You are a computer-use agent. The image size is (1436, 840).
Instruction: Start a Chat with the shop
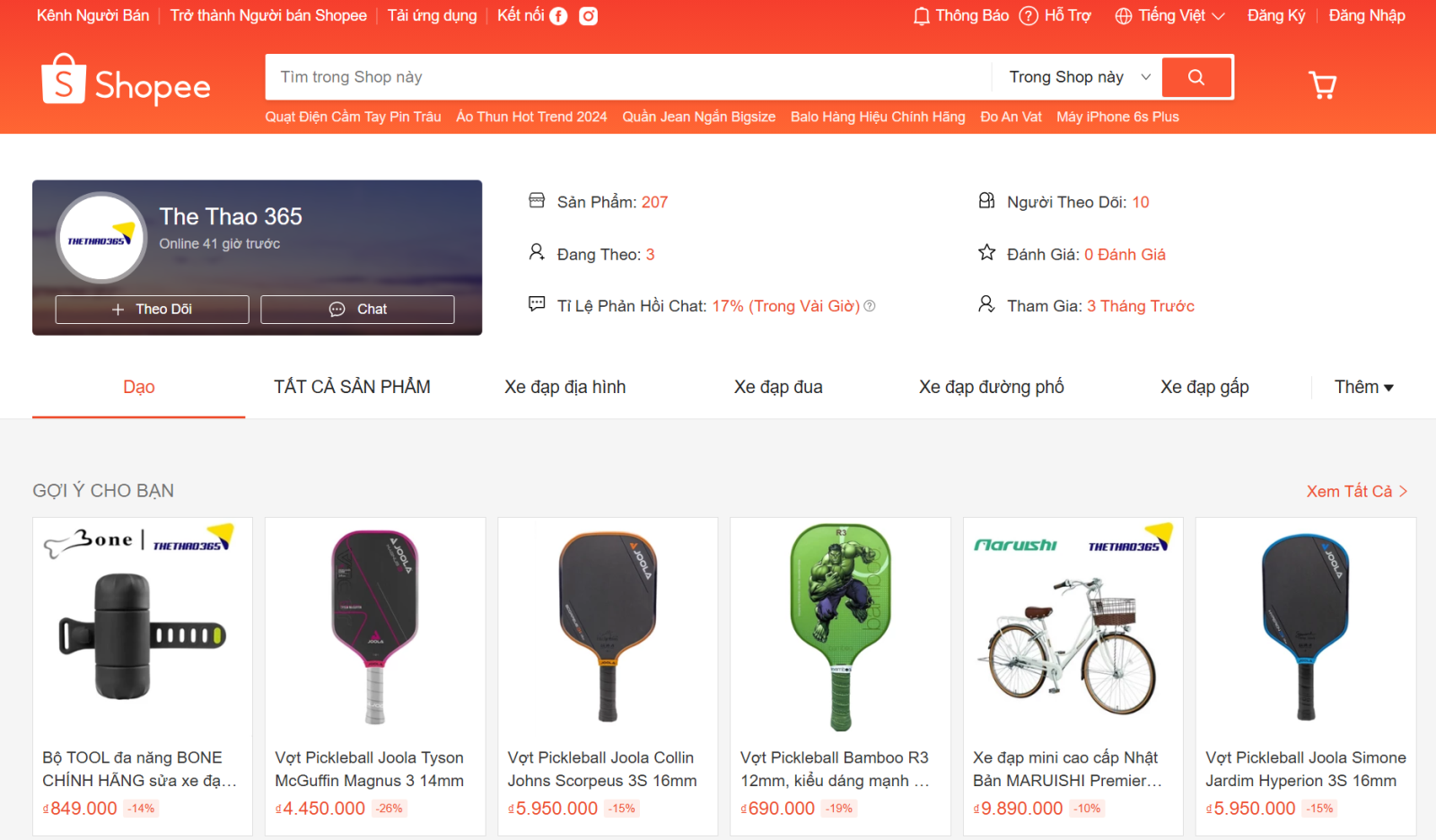[x=357, y=309]
